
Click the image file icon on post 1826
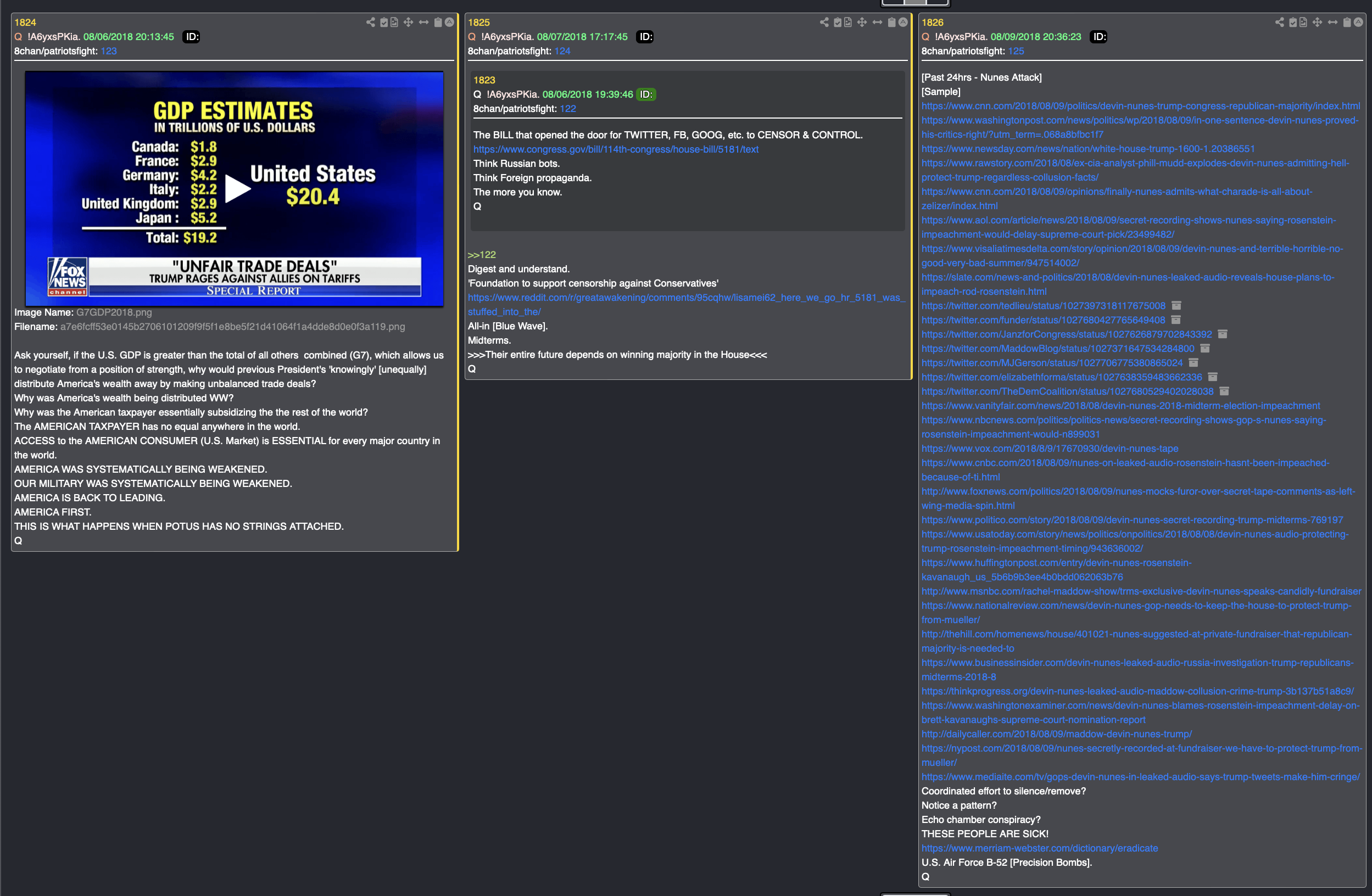point(1303,23)
